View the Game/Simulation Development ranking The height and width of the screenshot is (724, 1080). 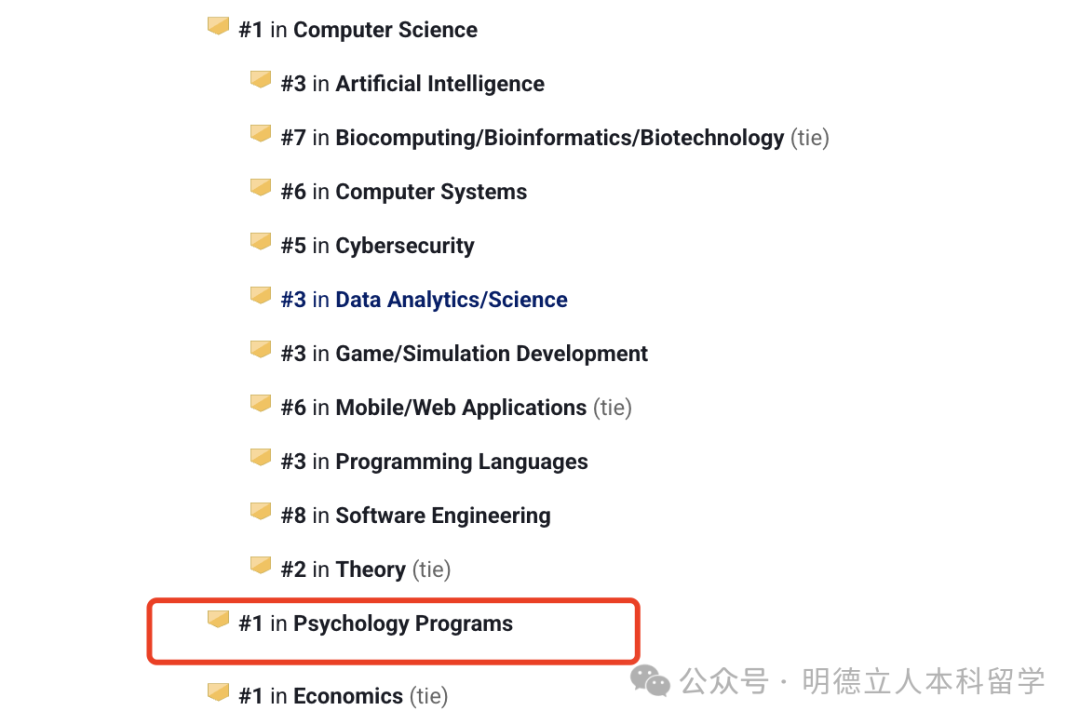[491, 354]
